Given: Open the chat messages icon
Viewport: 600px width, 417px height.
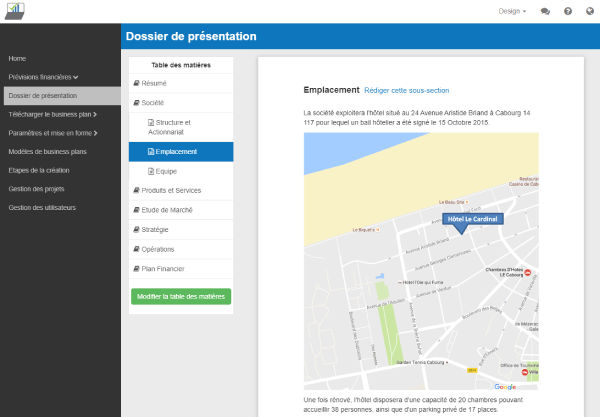Looking at the screenshot, I should pos(545,11).
